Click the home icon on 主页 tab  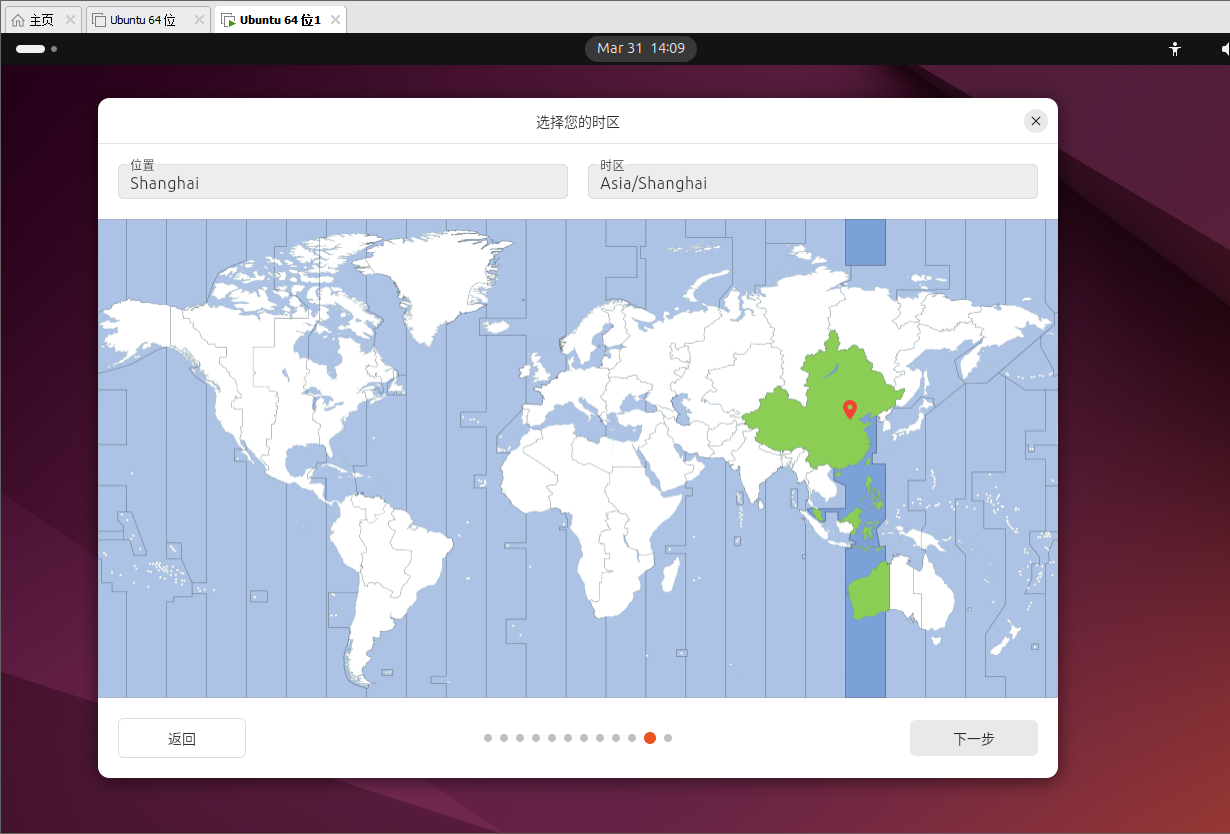[x=18, y=20]
